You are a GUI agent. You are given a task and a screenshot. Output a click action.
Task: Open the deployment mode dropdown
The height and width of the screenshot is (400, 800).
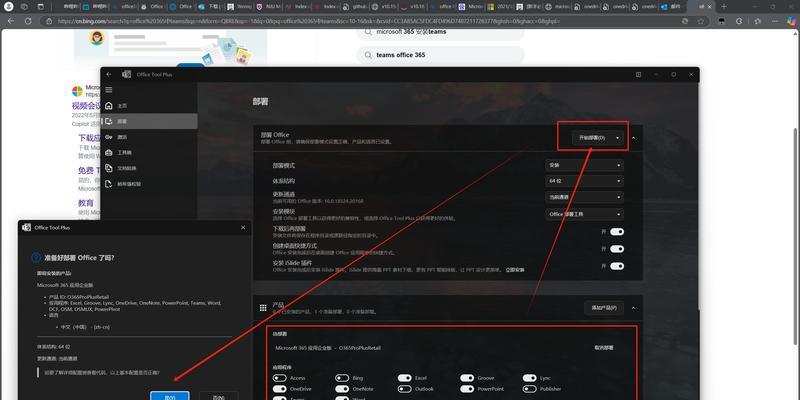(584, 165)
